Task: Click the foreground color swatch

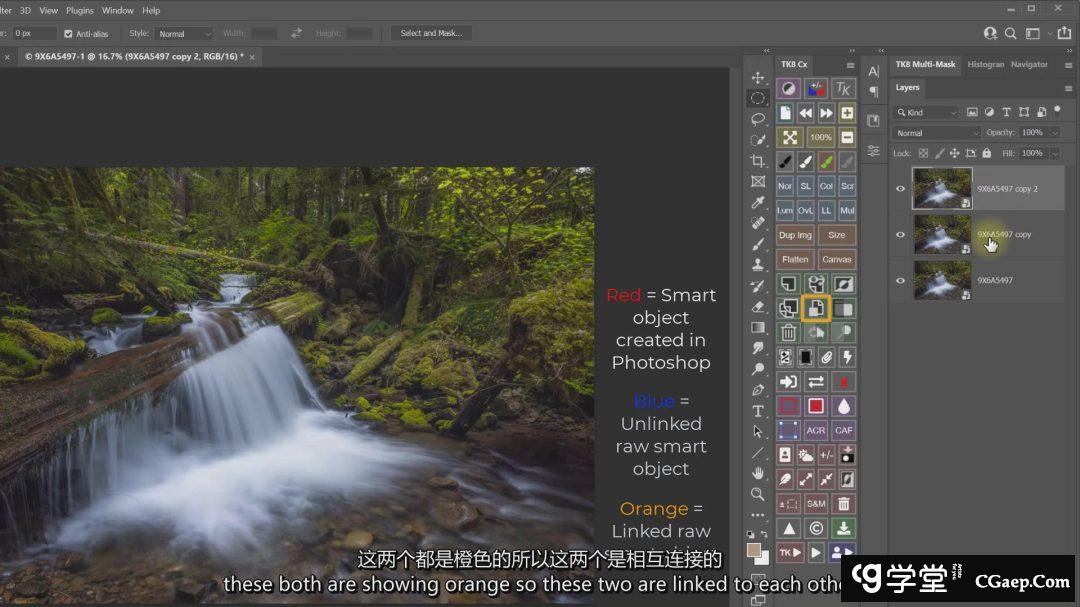Action: pyautogui.click(x=754, y=550)
